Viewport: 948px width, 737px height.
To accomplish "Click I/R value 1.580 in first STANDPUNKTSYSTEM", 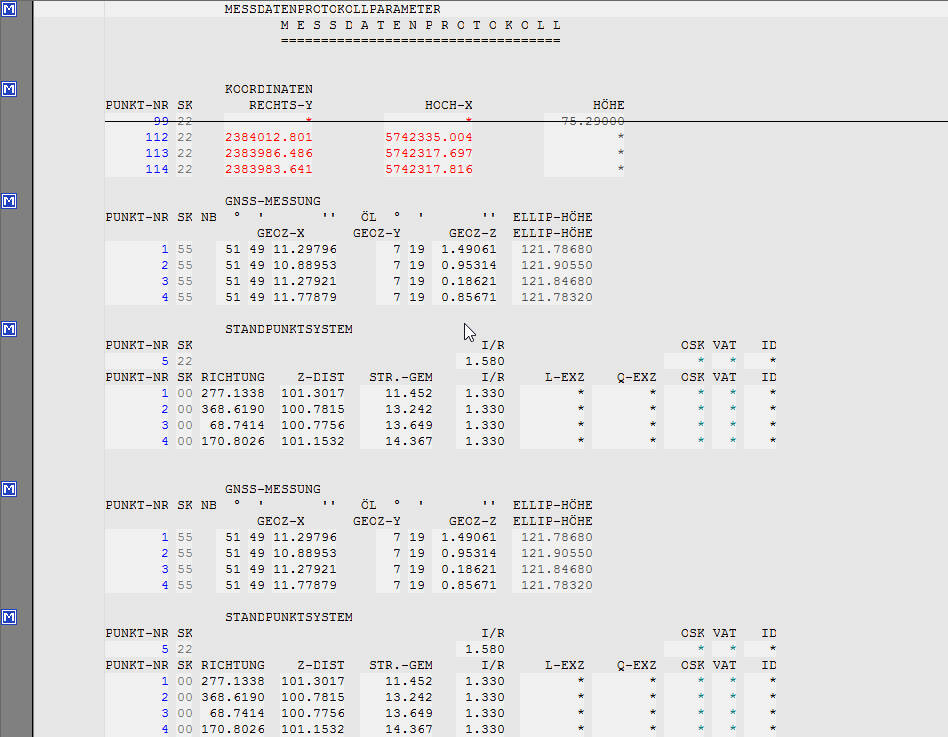I will click(x=485, y=361).
